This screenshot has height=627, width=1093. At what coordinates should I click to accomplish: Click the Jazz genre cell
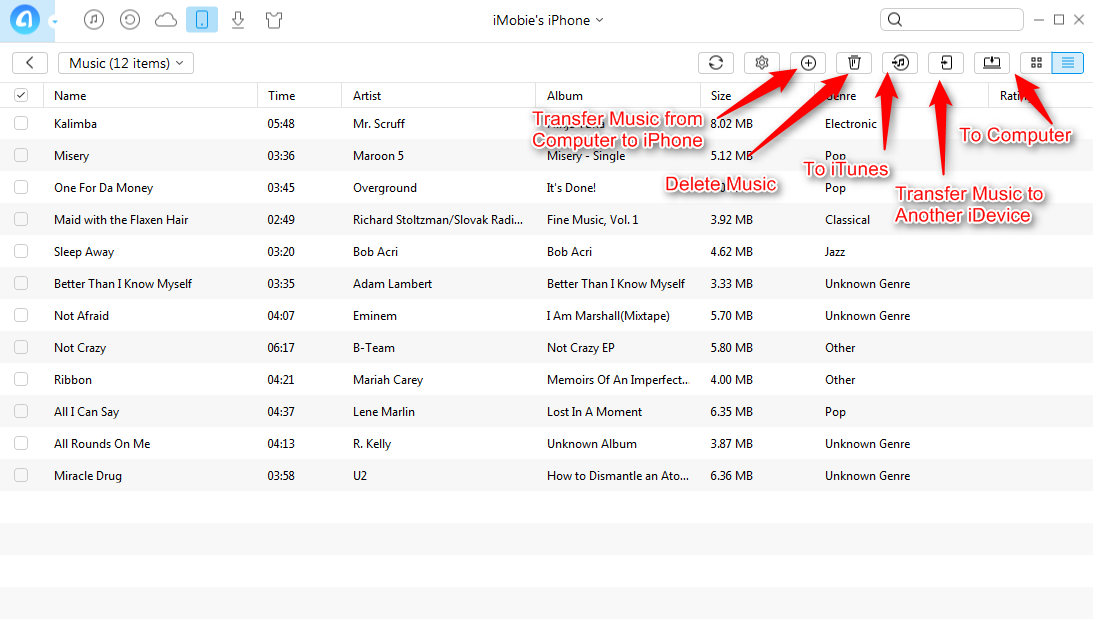click(x=834, y=252)
